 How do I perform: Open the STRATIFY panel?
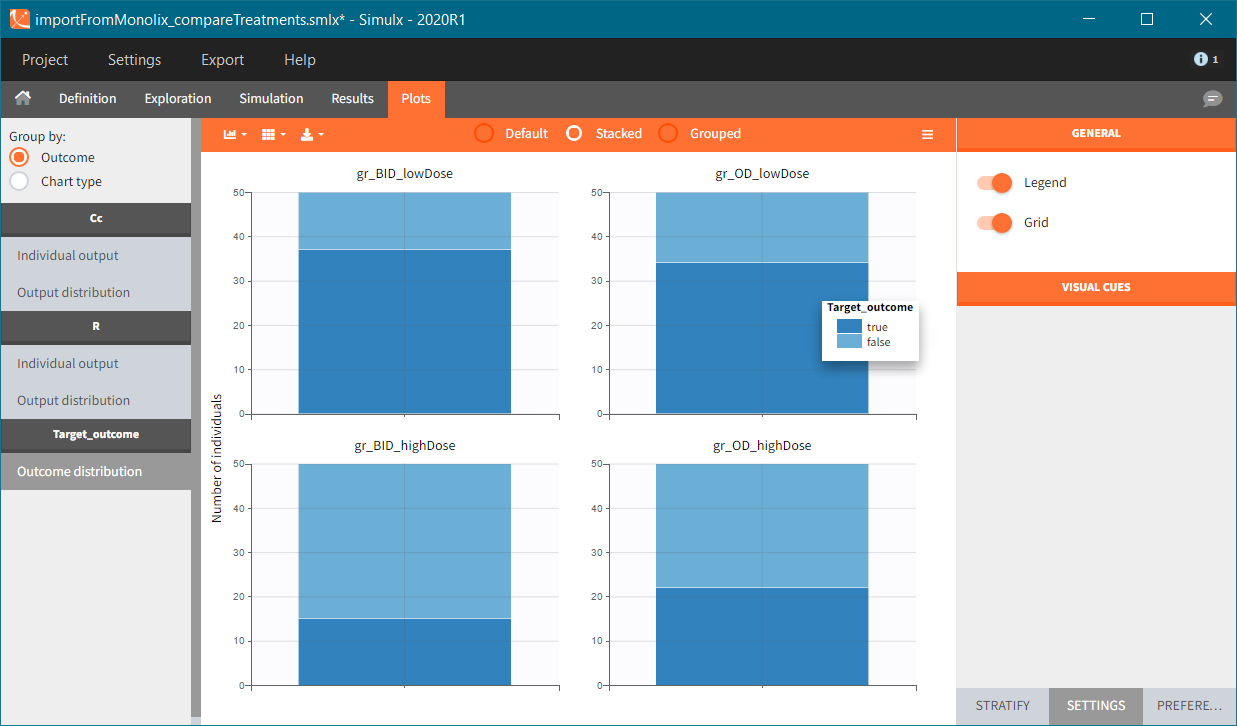pos(1001,705)
